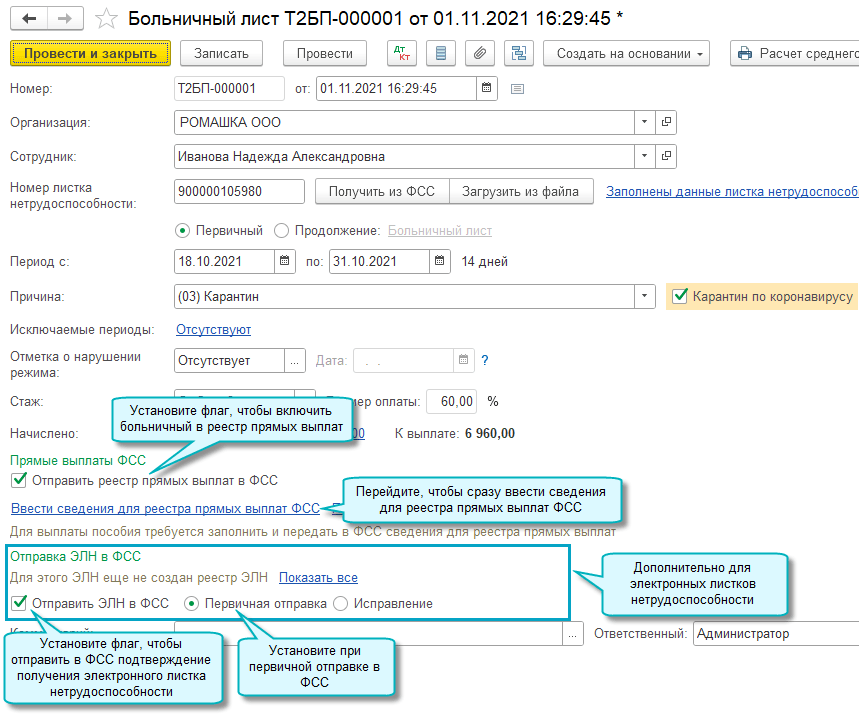Open the Отсутствуют excluded periods link
This screenshot has height=721, width=859.
[213, 329]
